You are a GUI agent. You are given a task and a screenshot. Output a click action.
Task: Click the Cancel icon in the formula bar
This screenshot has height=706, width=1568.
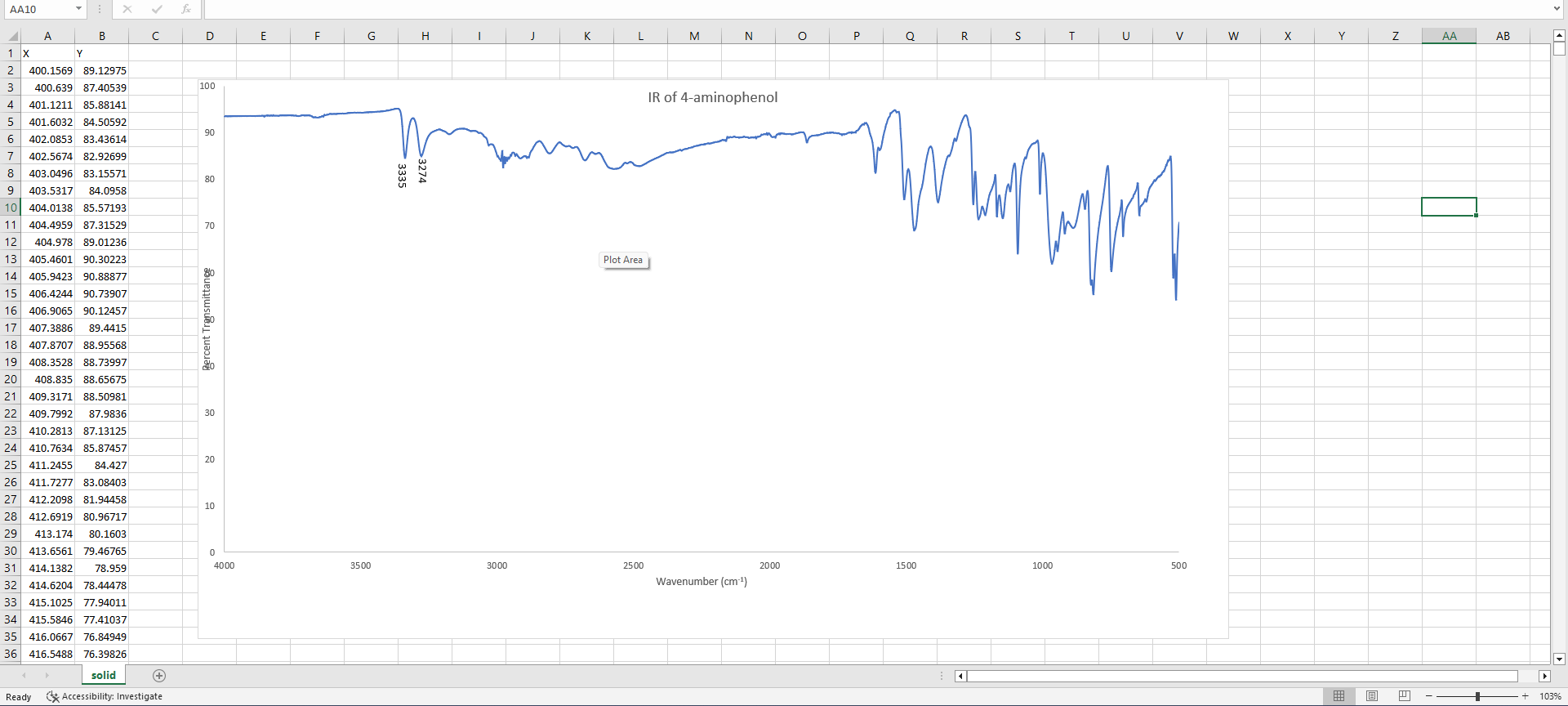point(127,9)
